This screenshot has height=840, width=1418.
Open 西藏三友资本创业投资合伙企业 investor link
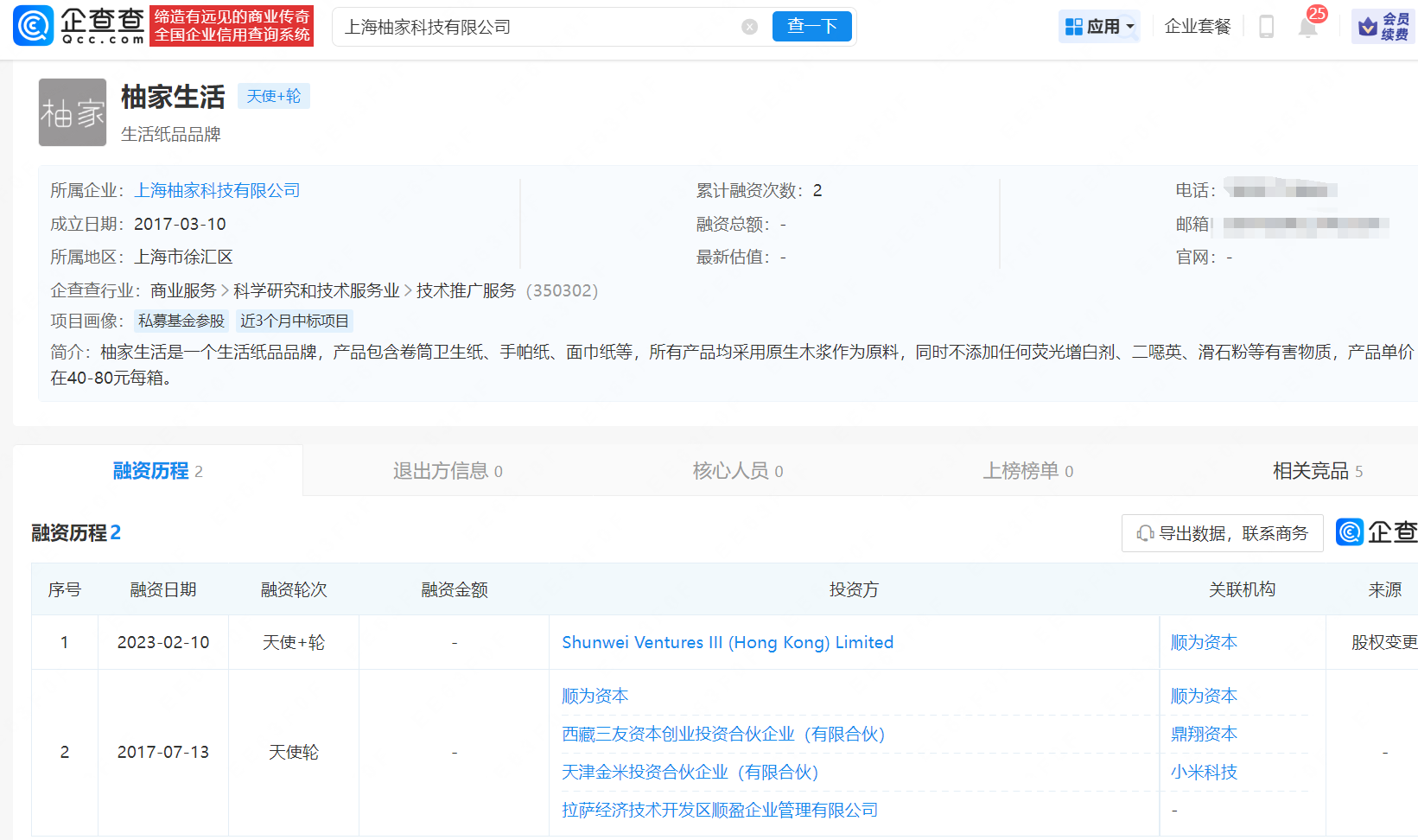click(723, 734)
